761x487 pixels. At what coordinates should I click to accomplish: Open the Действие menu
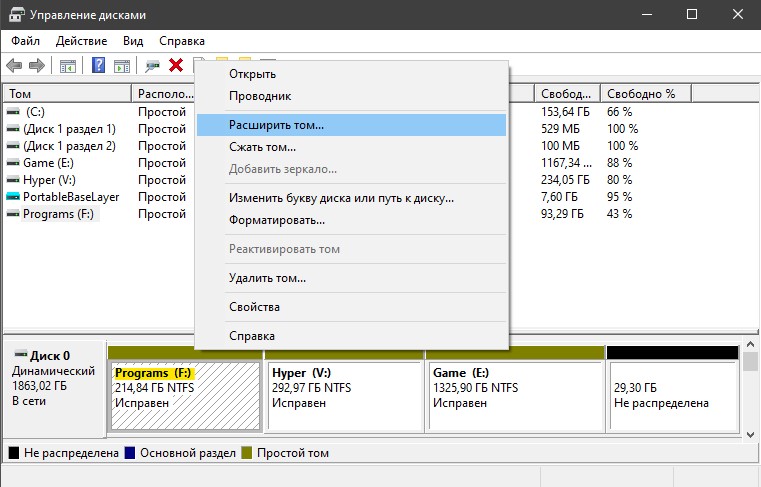[81, 41]
